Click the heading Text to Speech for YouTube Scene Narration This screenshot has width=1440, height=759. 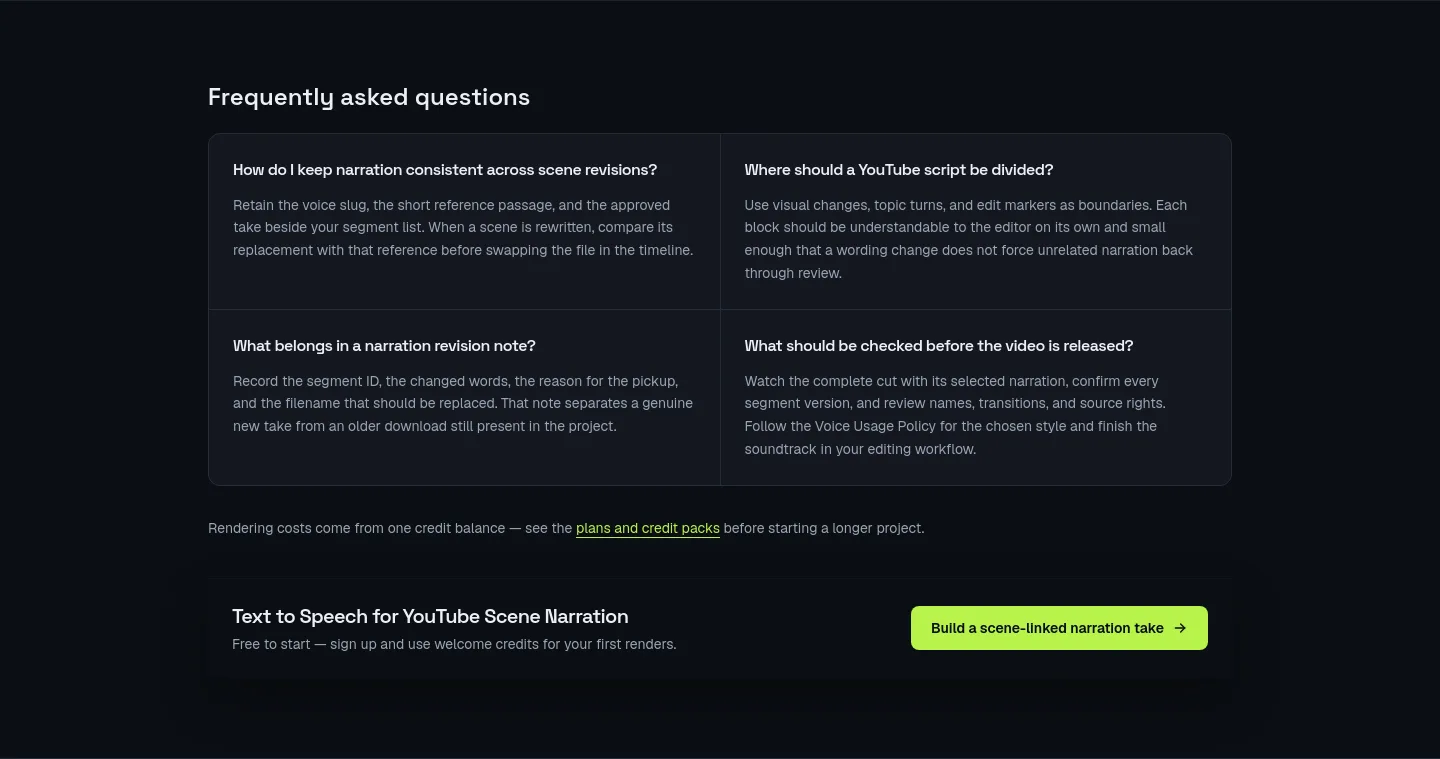pyautogui.click(x=430, y=616)
